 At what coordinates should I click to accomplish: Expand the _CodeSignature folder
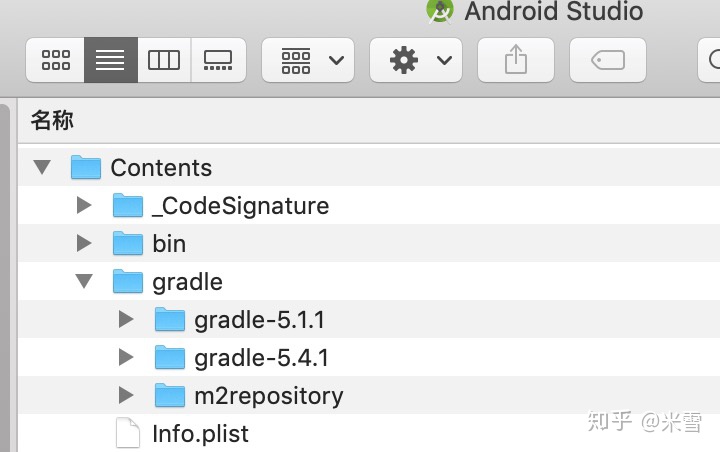point(84,206)
